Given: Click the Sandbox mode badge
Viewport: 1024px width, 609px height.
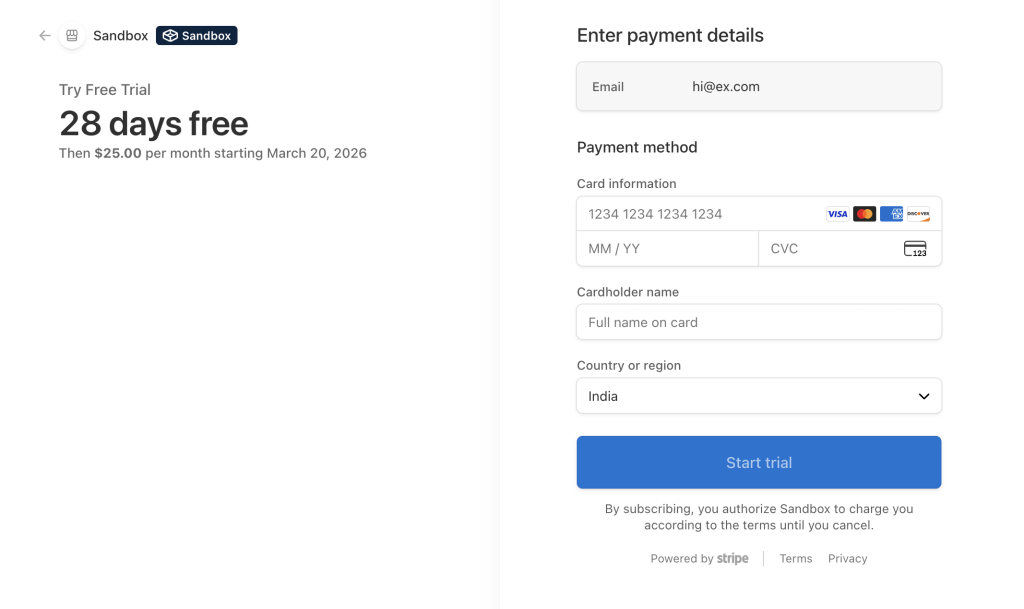Looking at the screenshot, I should (197, 36).
